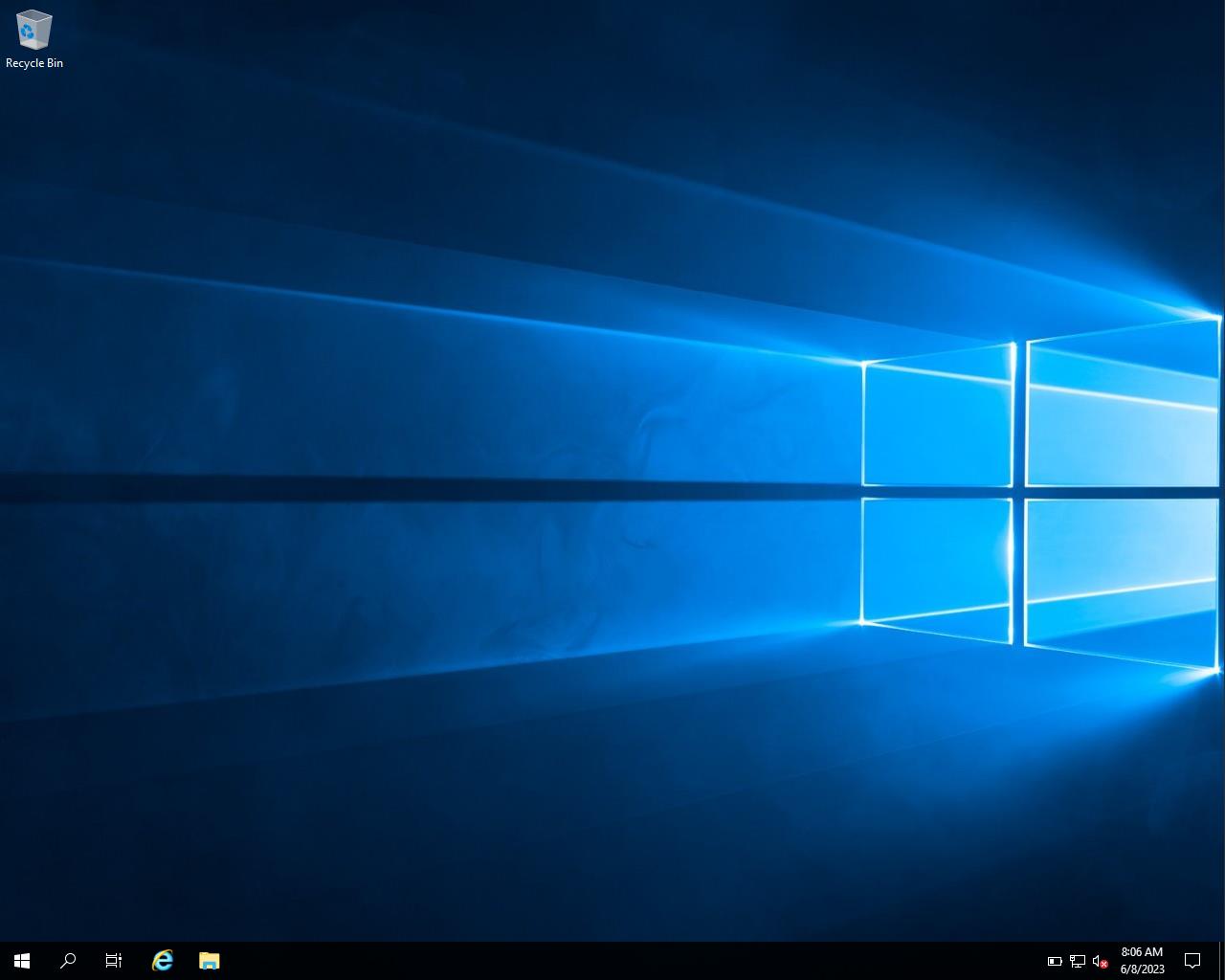Open the Action Center notifications icon
The image size is (1225, 980).
pos(1192,960)
